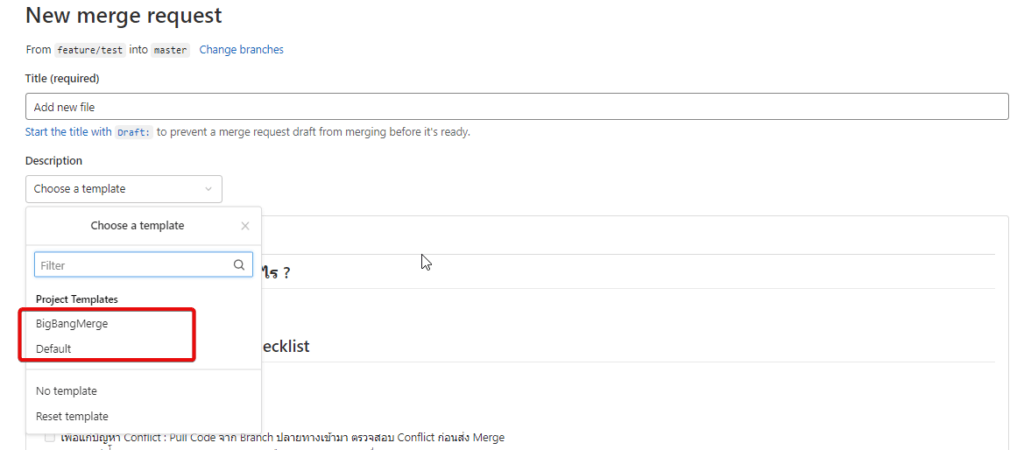The image size is (1024, 450).
Task: Click the feature/test source branch label
Action: [x=89, y=50]
